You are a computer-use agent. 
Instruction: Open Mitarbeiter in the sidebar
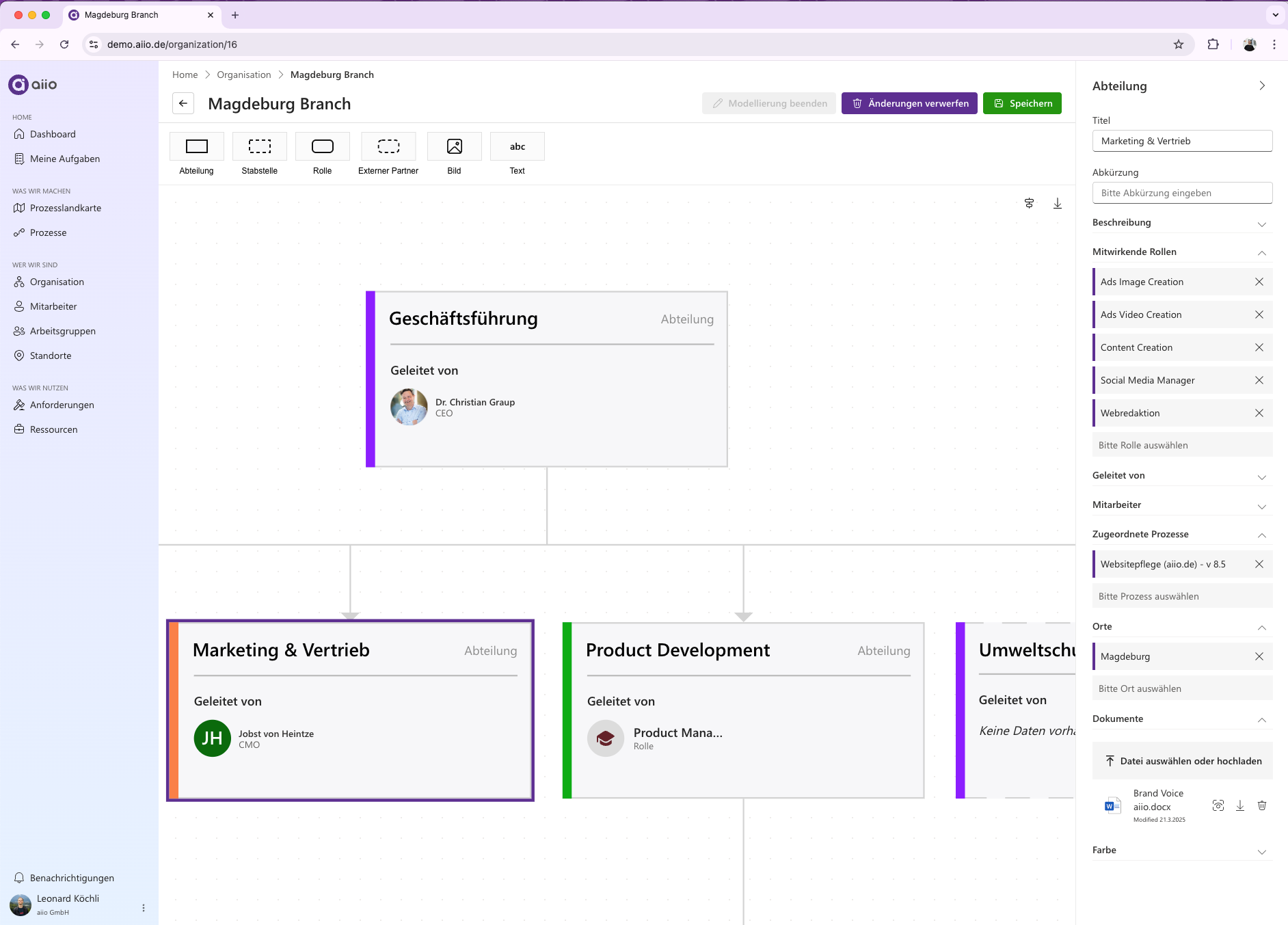(x=53, y=306)
